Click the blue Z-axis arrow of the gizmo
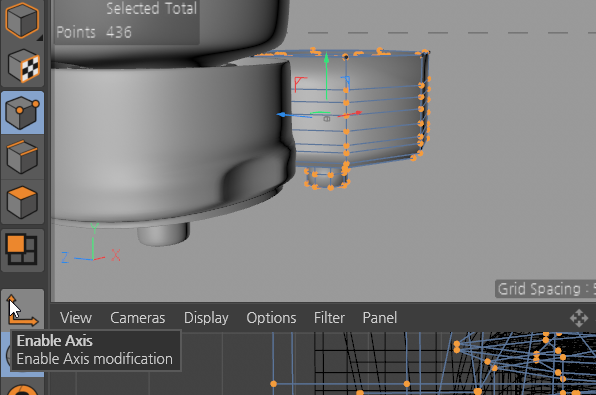The width and height of the screenshot is (596, 395). pos(281,114)
